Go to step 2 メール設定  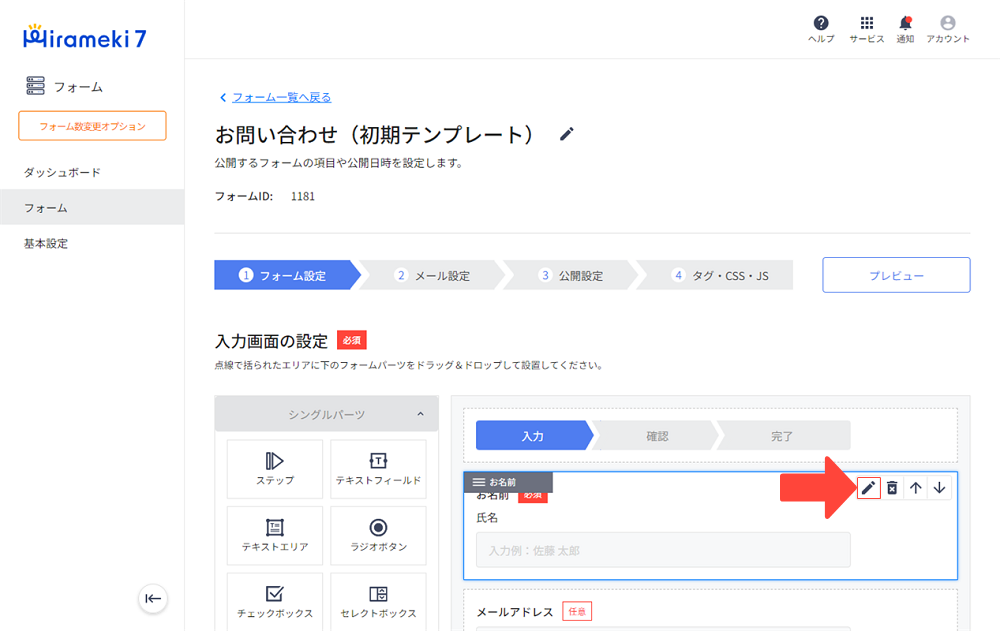(x=432, y=275)
